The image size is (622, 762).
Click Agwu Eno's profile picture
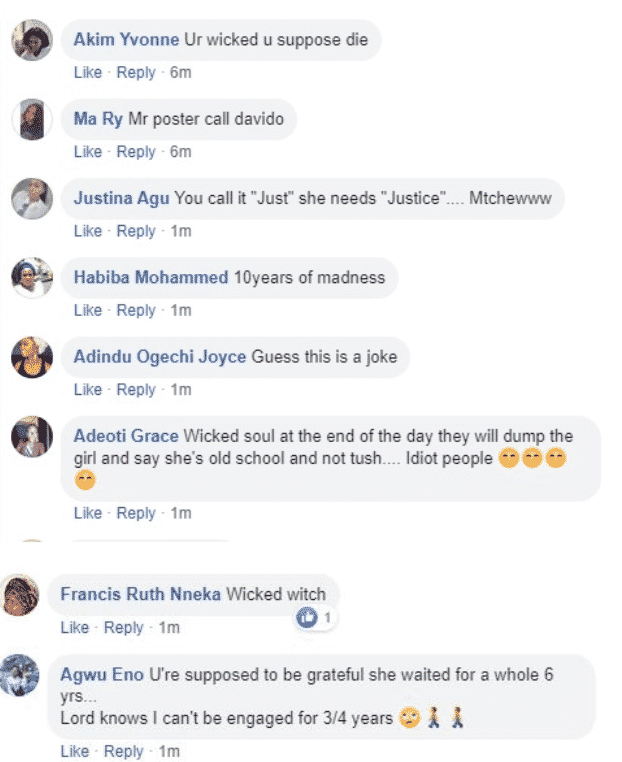point(22,675)
